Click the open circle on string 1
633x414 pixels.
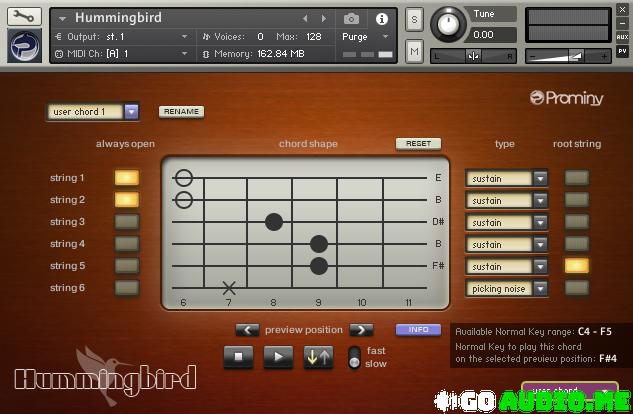[184, 178]
